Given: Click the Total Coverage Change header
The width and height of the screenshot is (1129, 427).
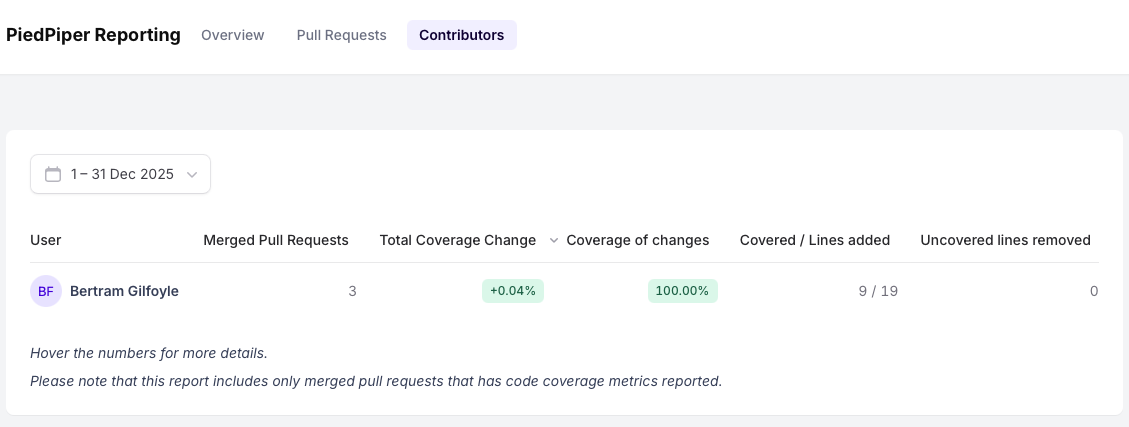Looking at the screenshot, I should pyautogui.click(x=457, y=240).
